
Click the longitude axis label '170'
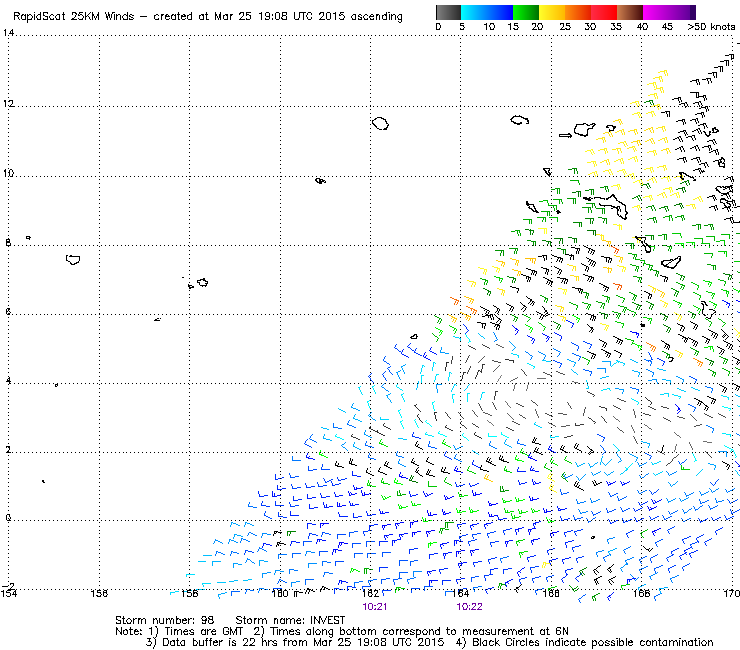coord(732,593)
